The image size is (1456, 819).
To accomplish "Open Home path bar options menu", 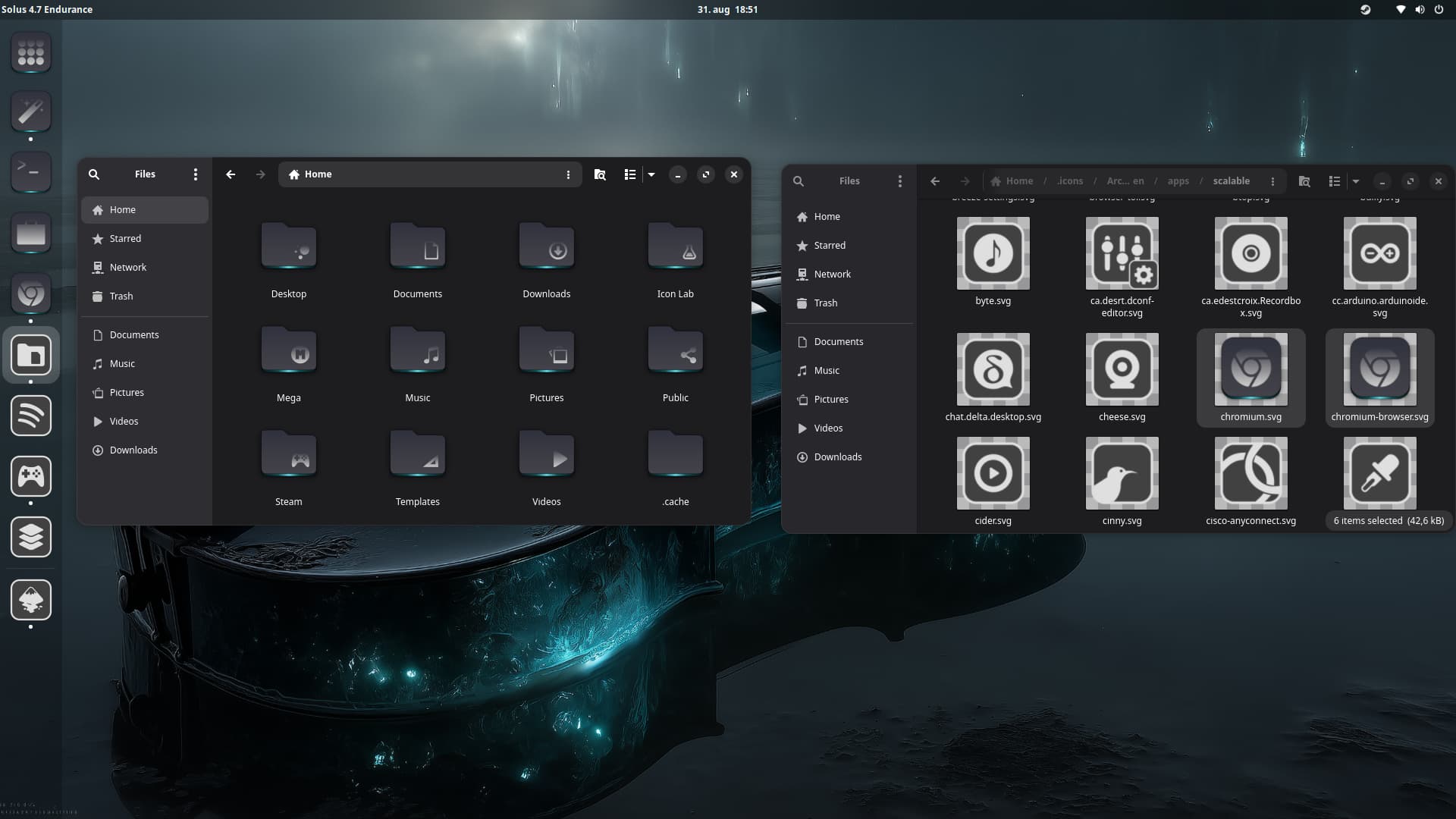I will (568, 174).
